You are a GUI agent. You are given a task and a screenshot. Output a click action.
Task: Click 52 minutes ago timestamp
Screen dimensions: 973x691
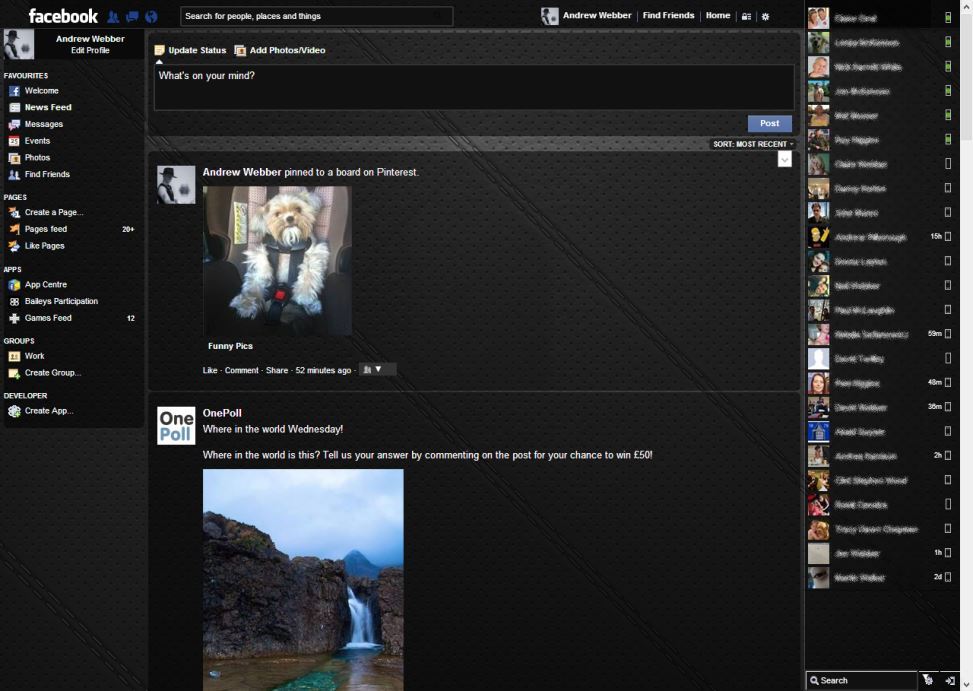click(323, 370)
